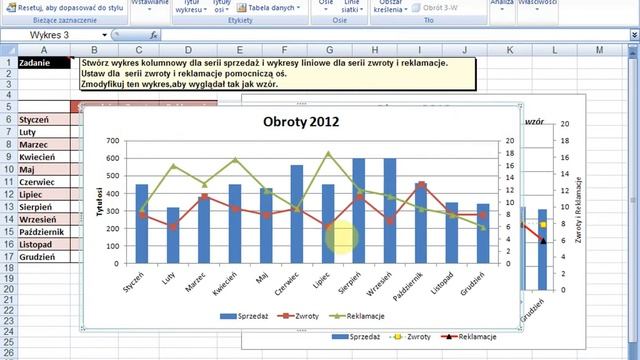Screen dimensions: 640x360
Task: Click the Styczeń blue Sprzedaż bar
Action: pyautogui.click(x=142, y=224)
